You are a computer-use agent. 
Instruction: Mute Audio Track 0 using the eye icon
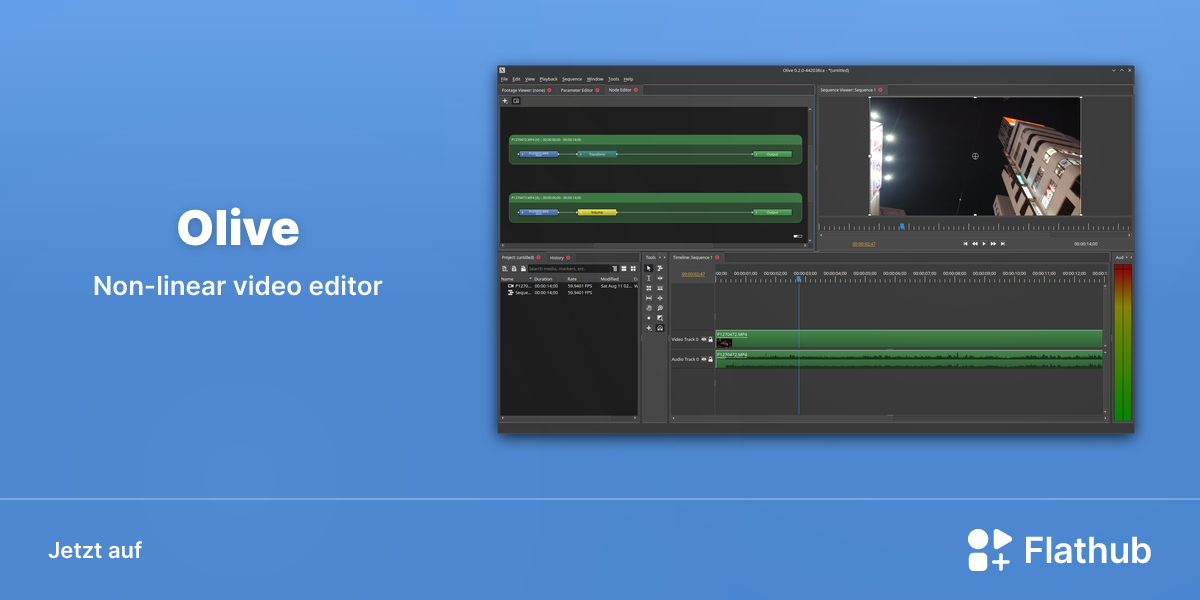pos(704,359)
